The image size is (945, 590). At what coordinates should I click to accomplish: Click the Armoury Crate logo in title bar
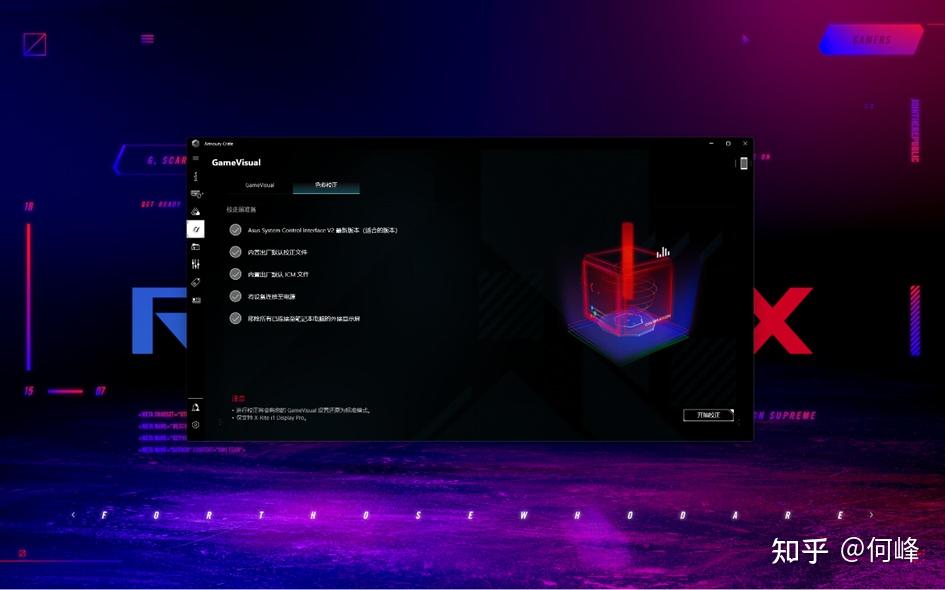click(195, 143)
